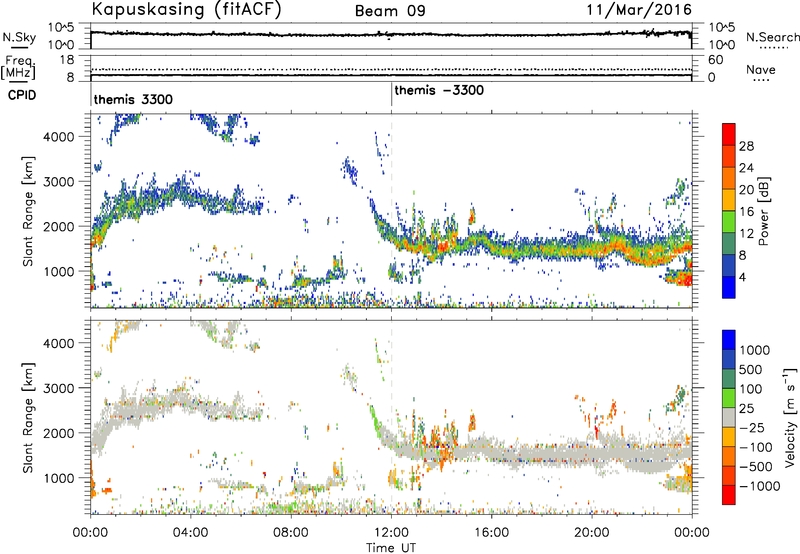Click the '08:00' time axis label
The height and width of the screenshot is (554, 800).
pyautogui.click(x=291, y=533)
